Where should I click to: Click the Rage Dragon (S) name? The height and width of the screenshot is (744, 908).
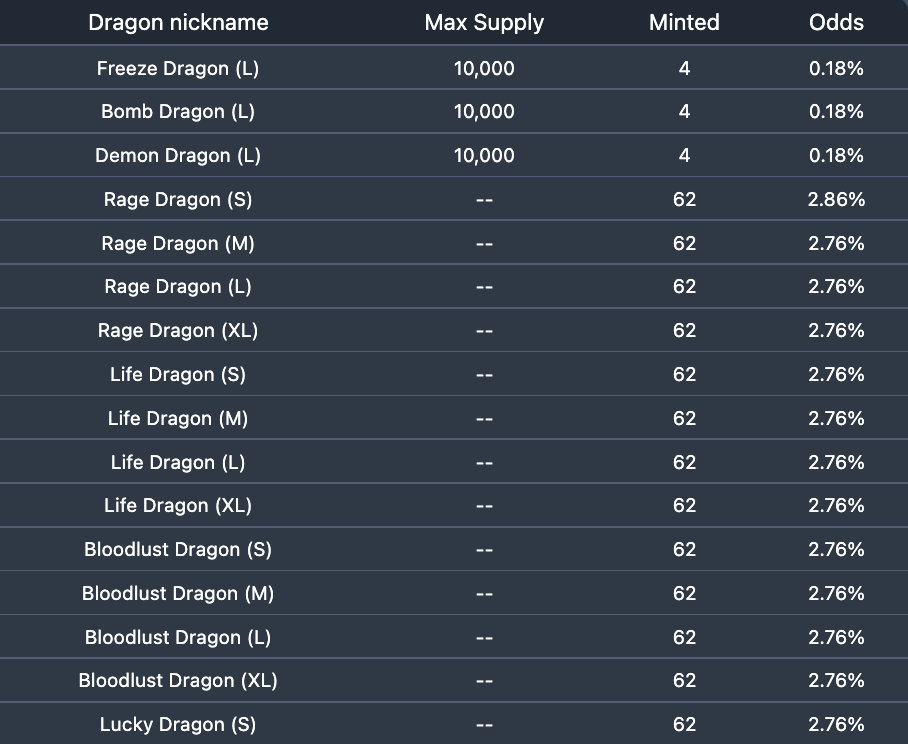pos(178,199)
